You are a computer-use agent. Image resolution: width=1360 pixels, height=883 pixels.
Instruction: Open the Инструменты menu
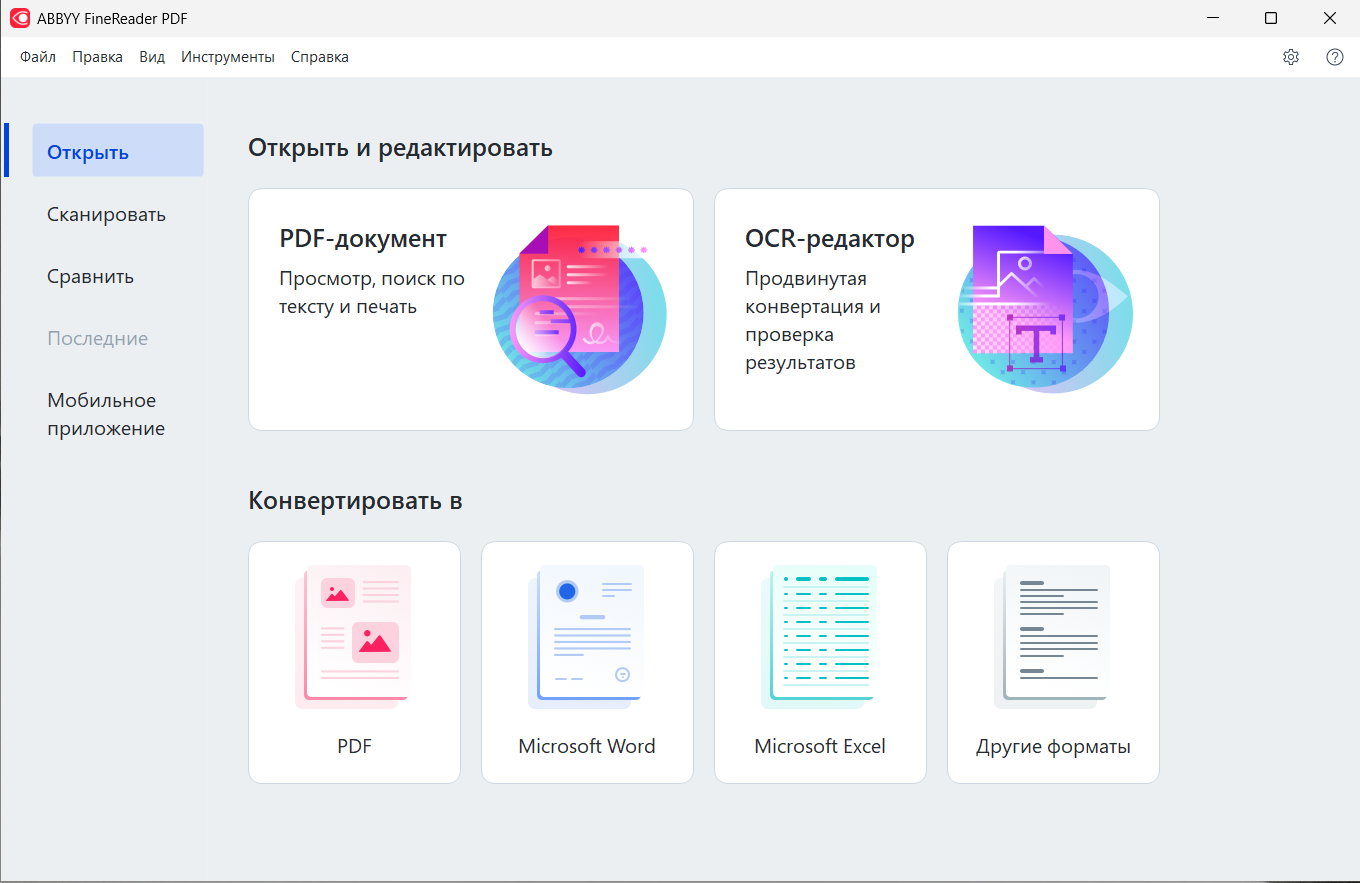[228, 57]
